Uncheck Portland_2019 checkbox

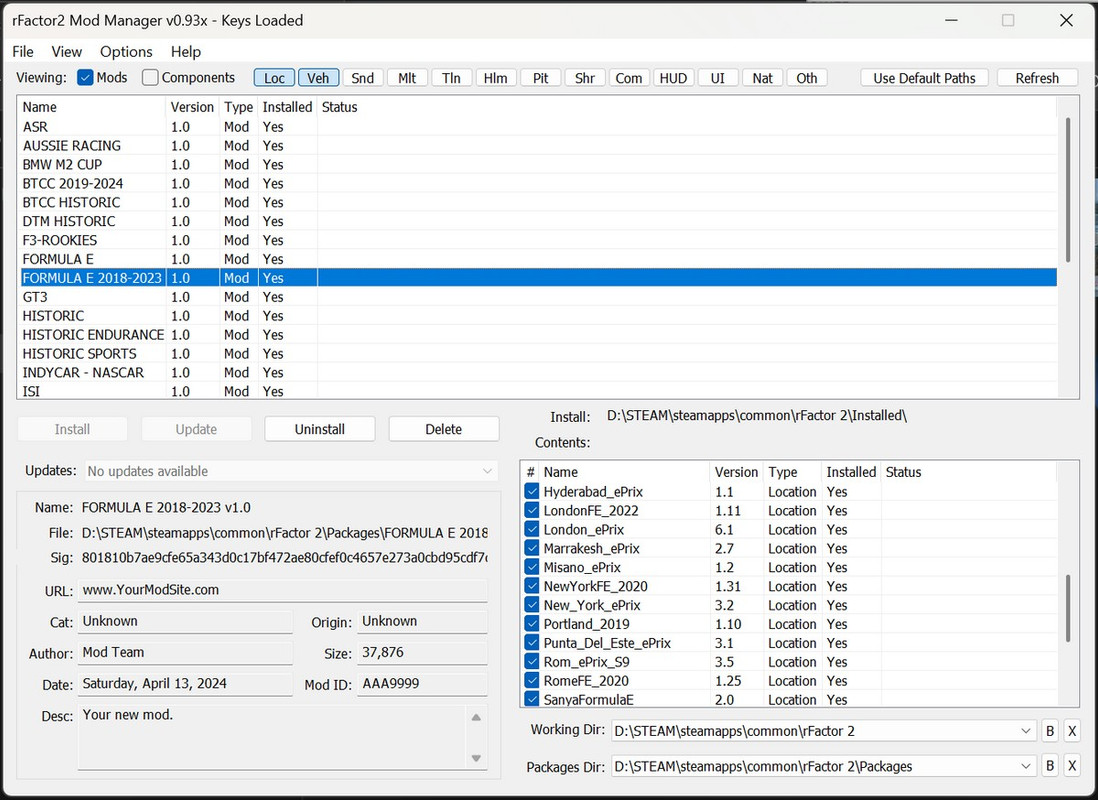pos(531,623)
